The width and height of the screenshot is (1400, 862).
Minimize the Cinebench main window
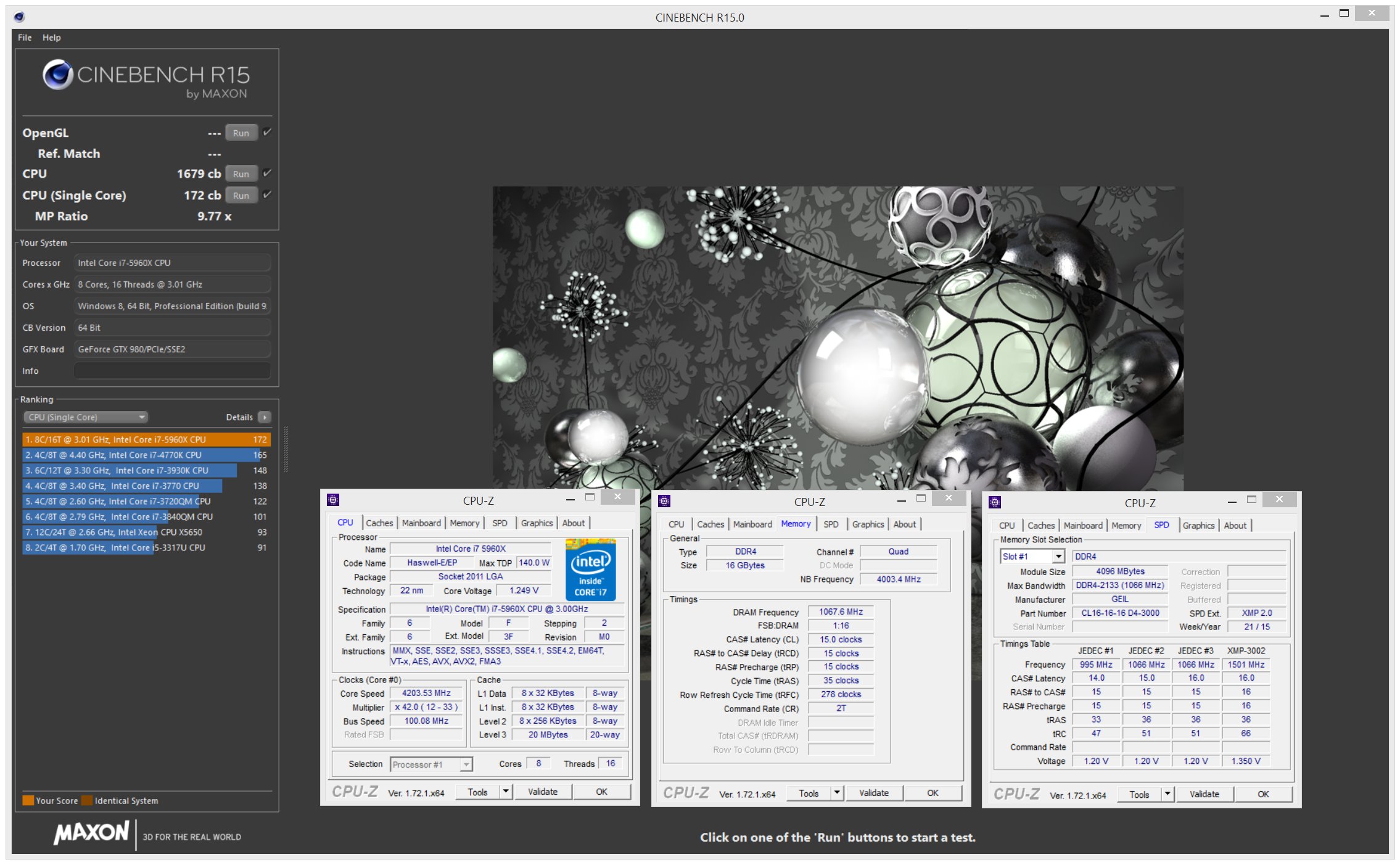click(x=1324, y=14)
